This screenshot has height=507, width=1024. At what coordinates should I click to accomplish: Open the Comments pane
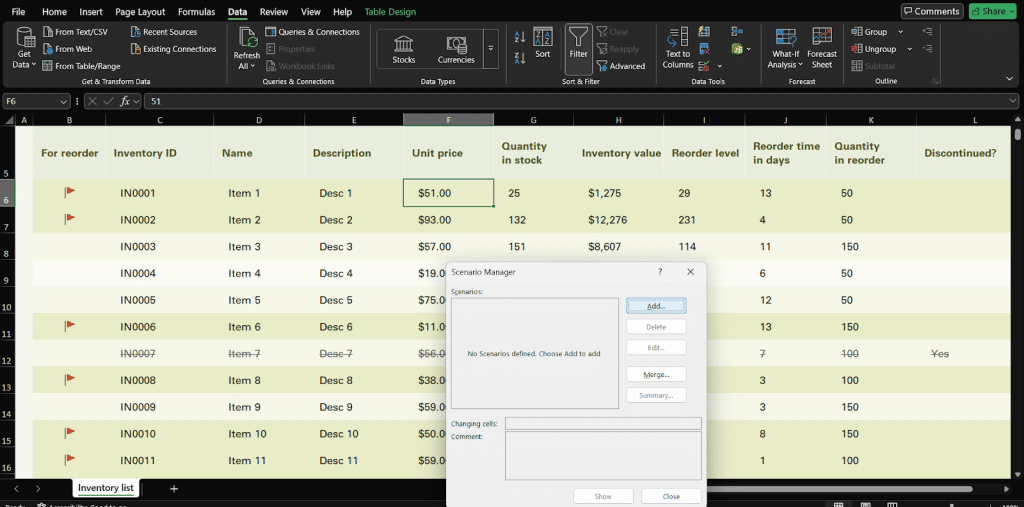932,11
